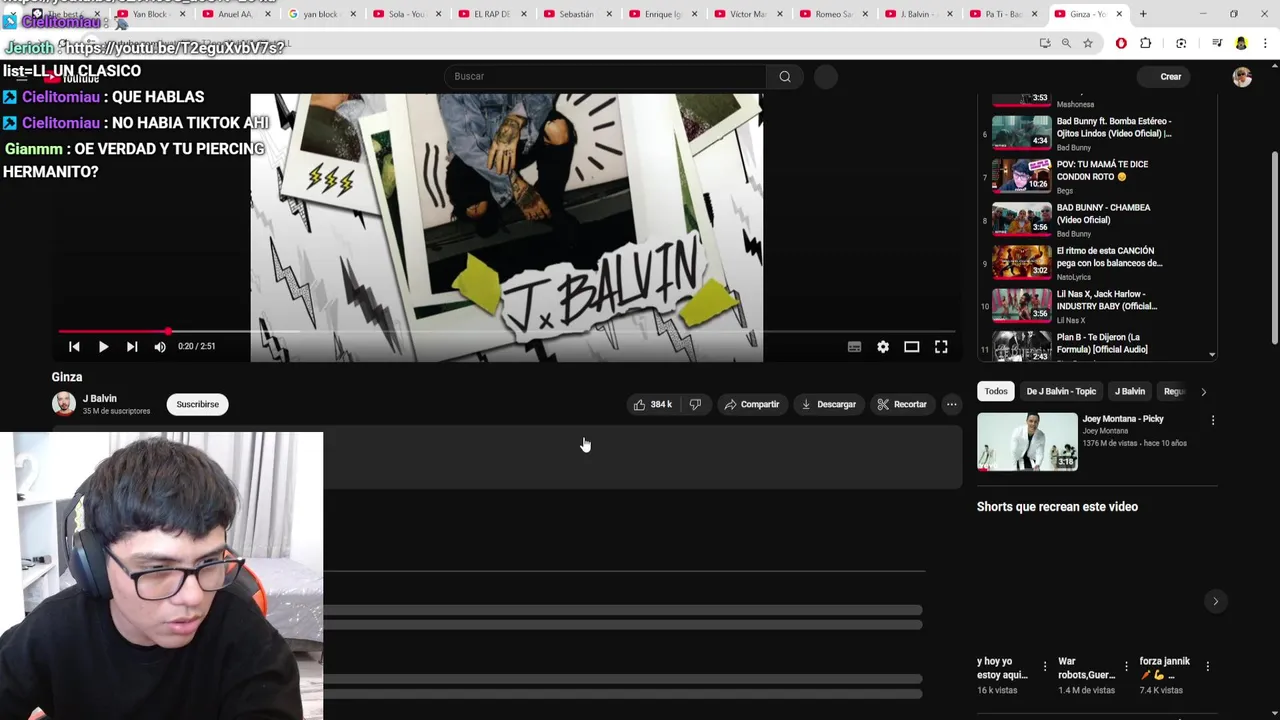Screen dimensions: 1280x720
Task: Open the browser extensions puzzle icon
Action: coord(1146,43)
